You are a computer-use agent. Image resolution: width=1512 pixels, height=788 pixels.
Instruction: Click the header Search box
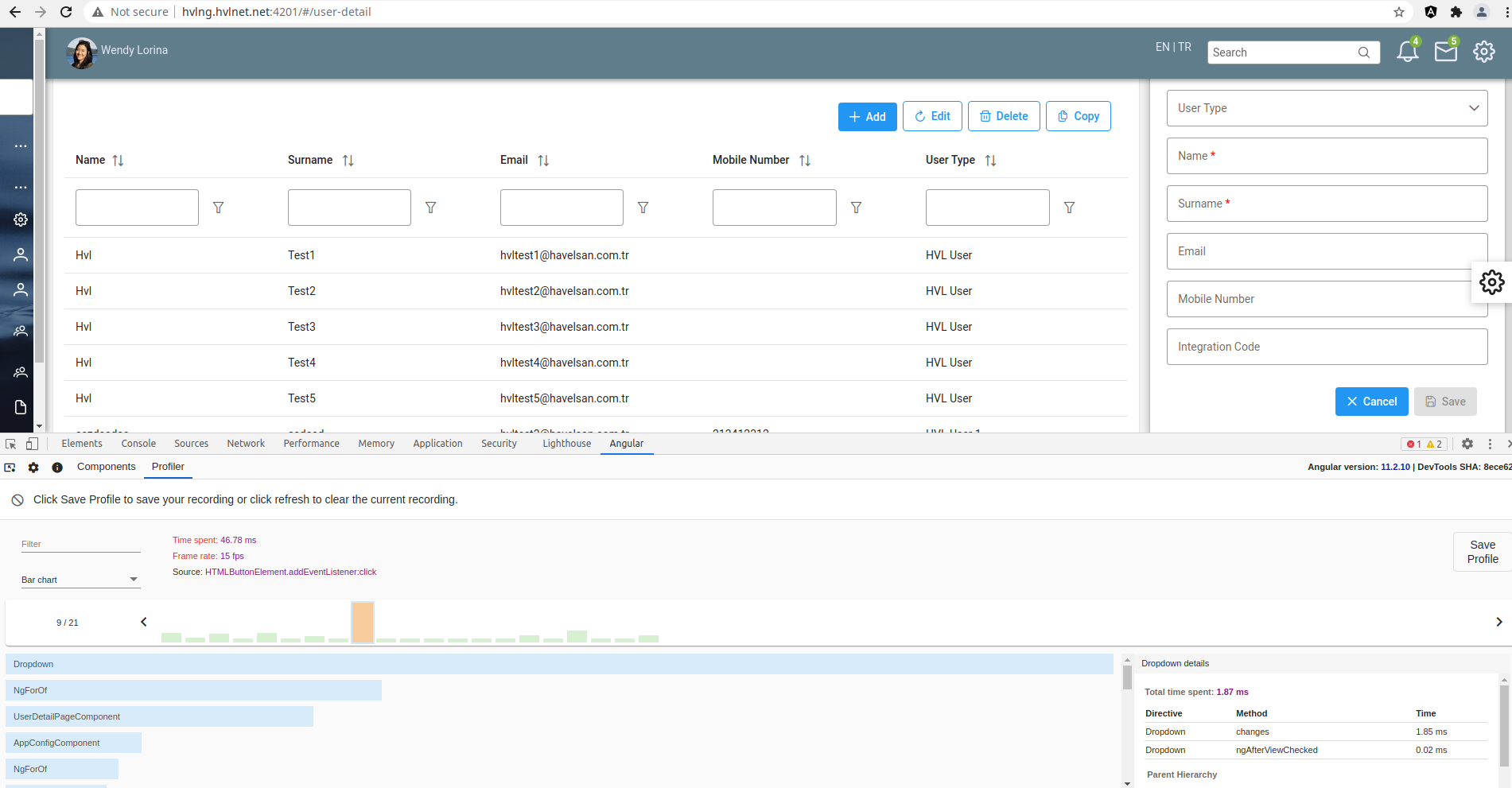pos(1293,52)
